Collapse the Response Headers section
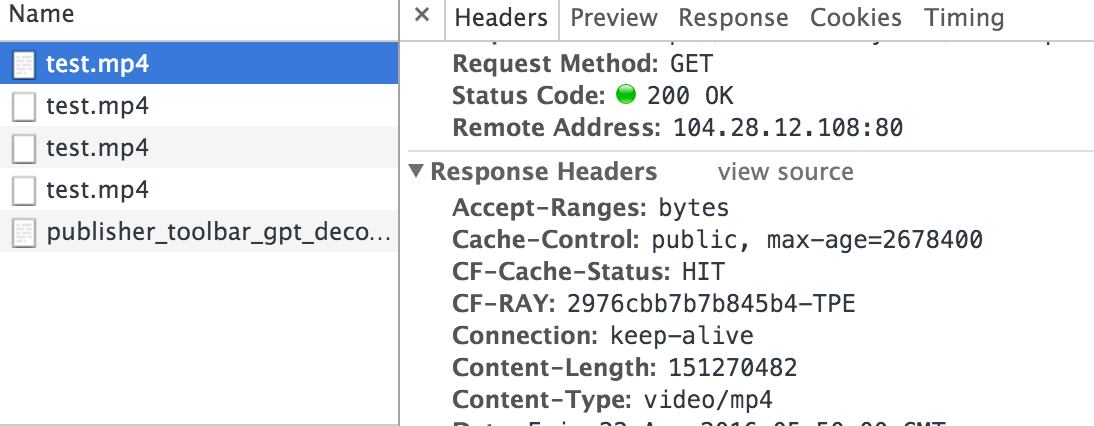1094x426 pixels. 417,172
